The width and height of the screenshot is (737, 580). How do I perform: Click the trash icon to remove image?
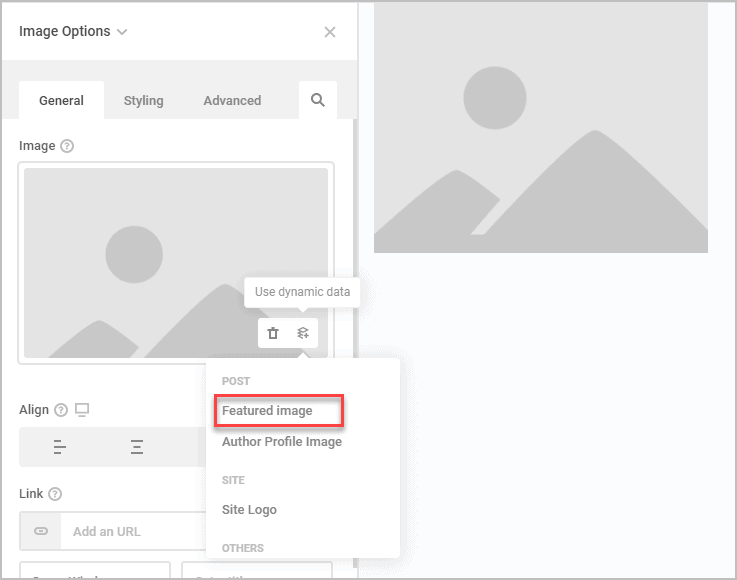[273, 333]
